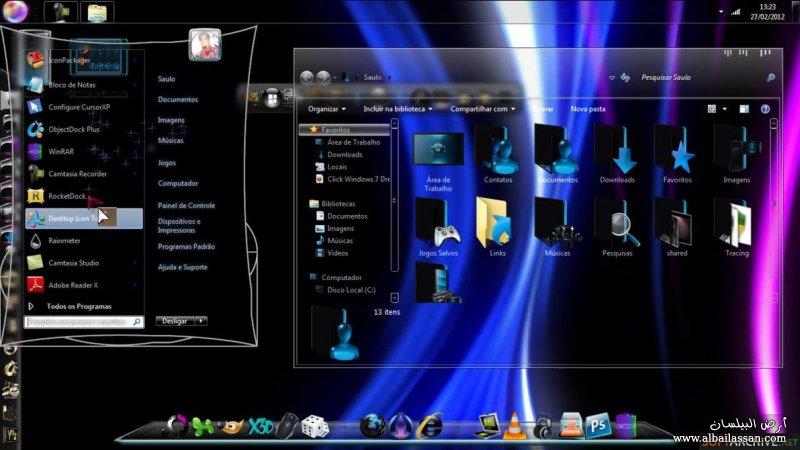The height and width of the screenshot is (450, 800).
Task: Open Painel de Controle
Action: pos(186,206)
